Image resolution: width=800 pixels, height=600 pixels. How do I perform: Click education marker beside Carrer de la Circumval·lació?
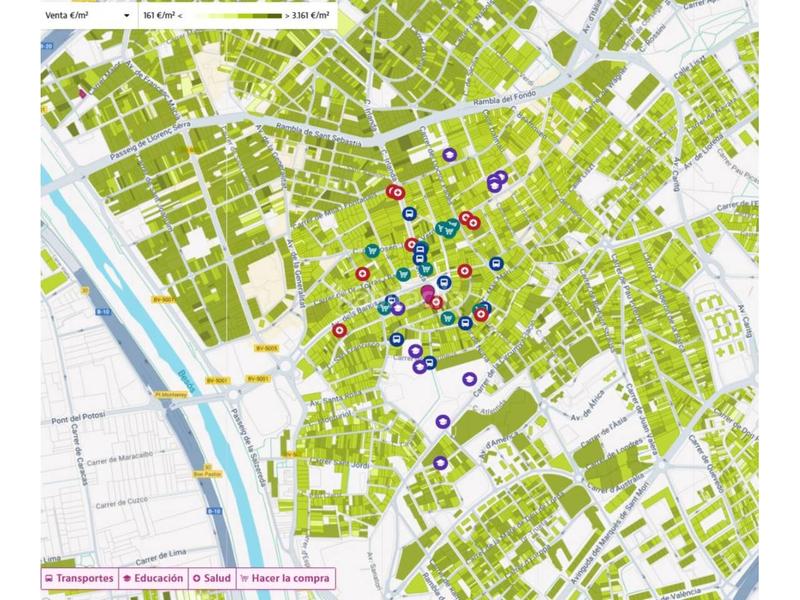click(469, 378)
